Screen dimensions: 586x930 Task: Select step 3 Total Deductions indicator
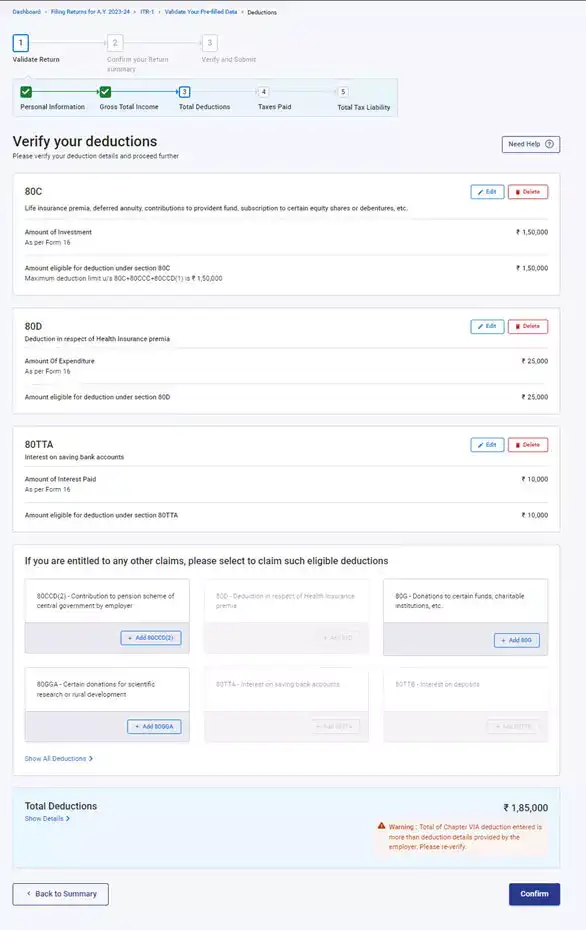pyautogui.click(x=184, y=92)
